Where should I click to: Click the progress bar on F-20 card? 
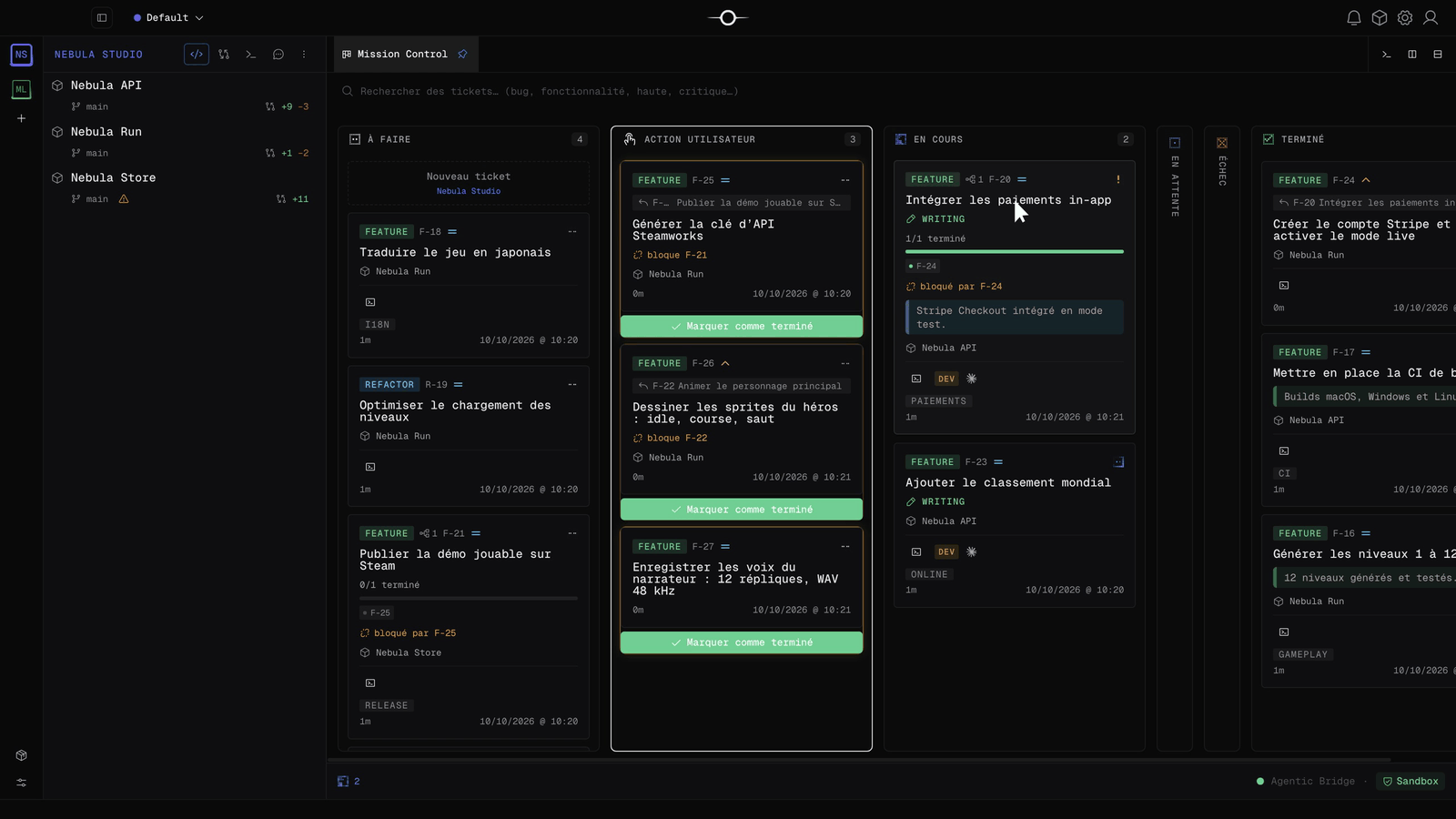(1015, 251)
